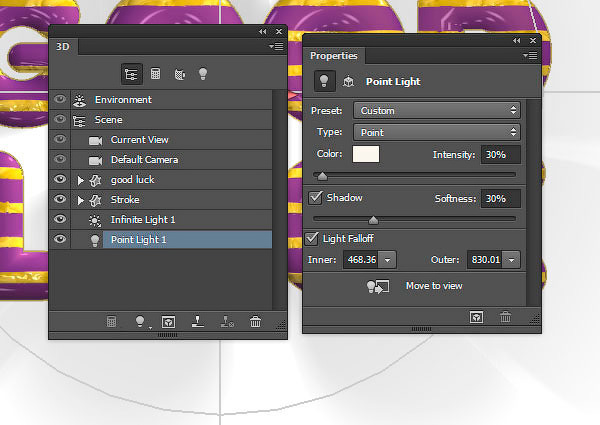This screenshot has height=425, width=600.
Task: Hide Infinite Light 1
Action: click(x=60, y=219)
